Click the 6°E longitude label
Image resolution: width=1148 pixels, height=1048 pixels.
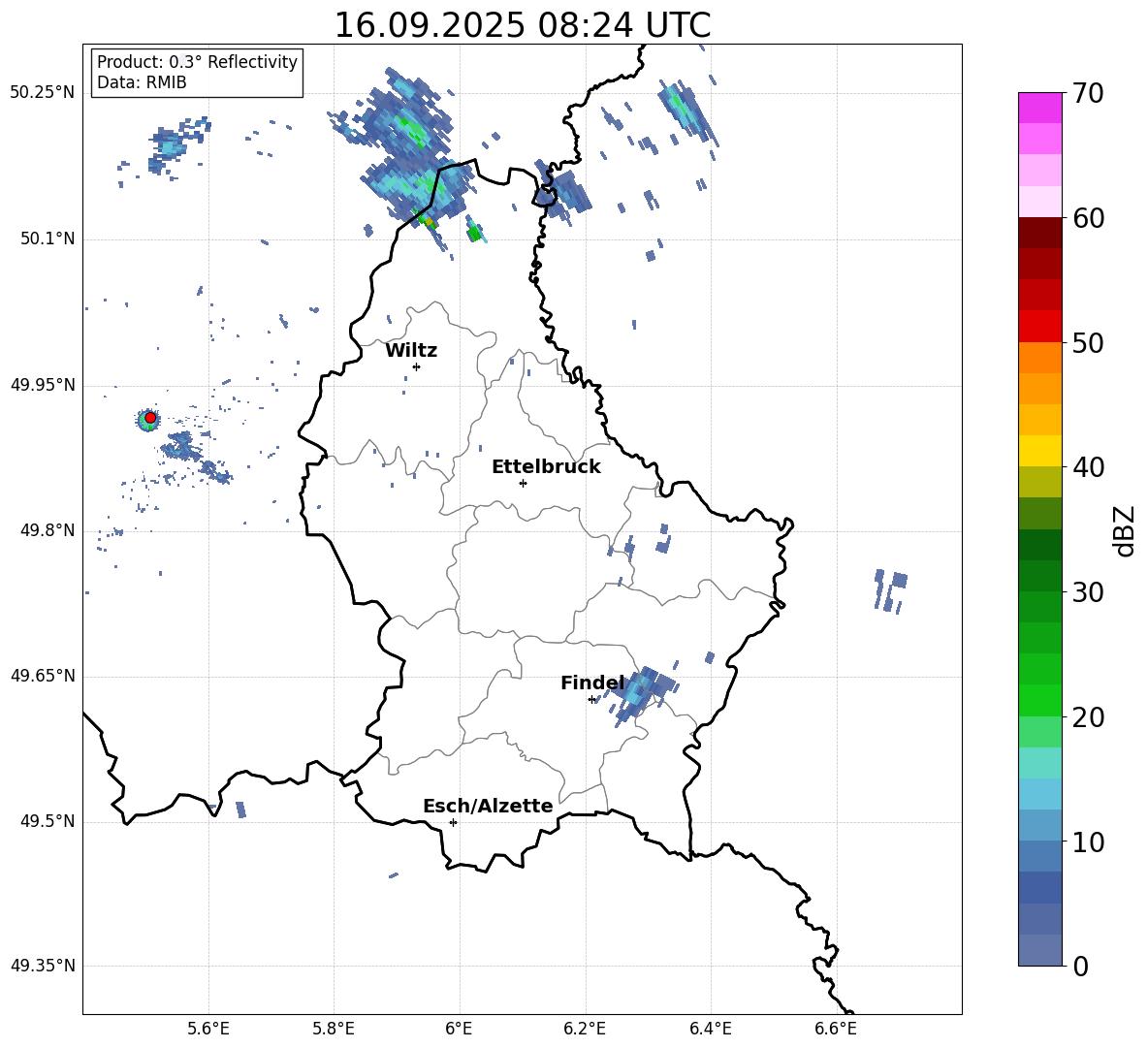click(x=459, y=1029)
